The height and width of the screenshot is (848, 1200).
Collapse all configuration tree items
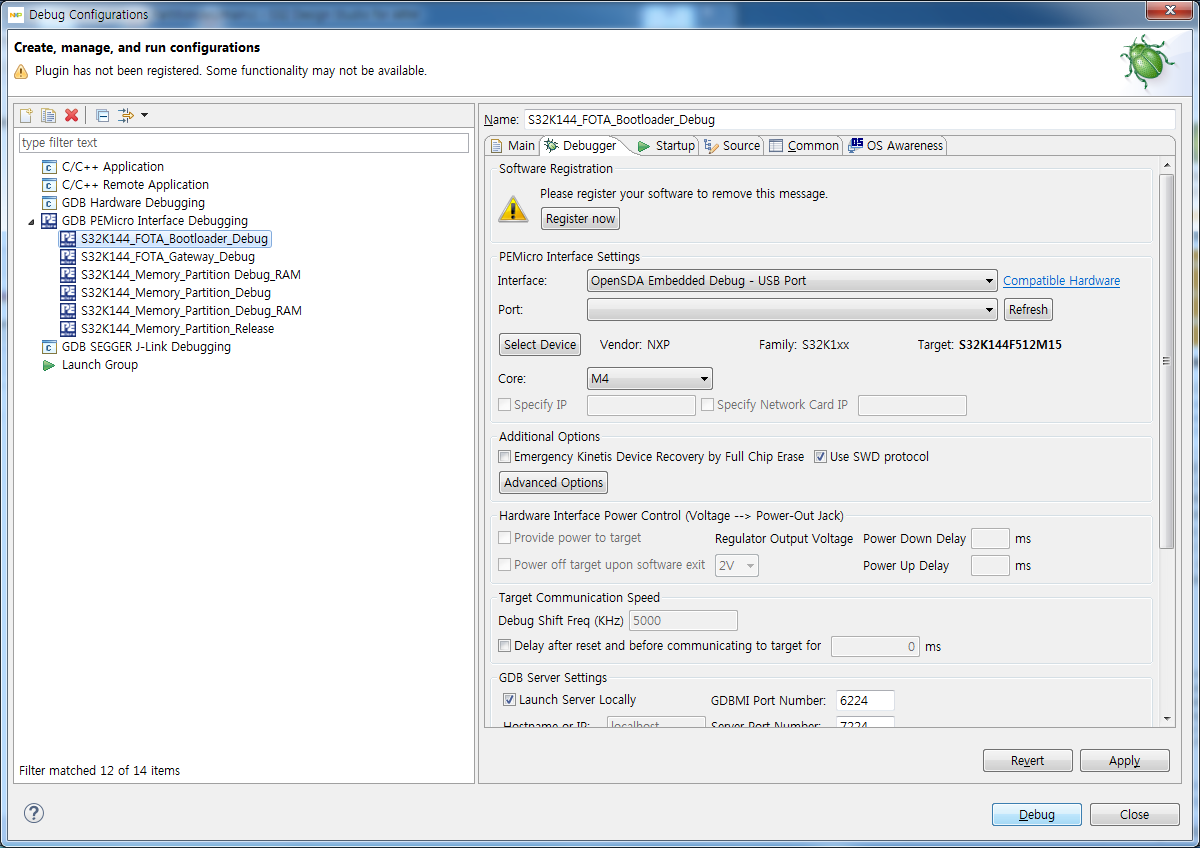click(x=101, y=115)
